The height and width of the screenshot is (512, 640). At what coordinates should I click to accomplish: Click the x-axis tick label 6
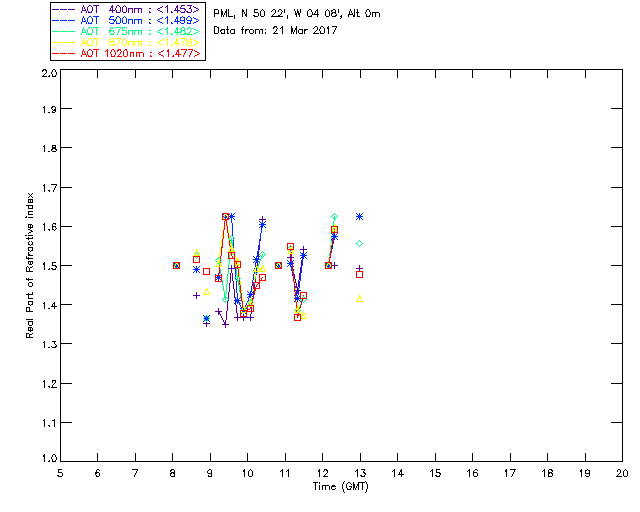pyautogui.click(x=98, y=473)
